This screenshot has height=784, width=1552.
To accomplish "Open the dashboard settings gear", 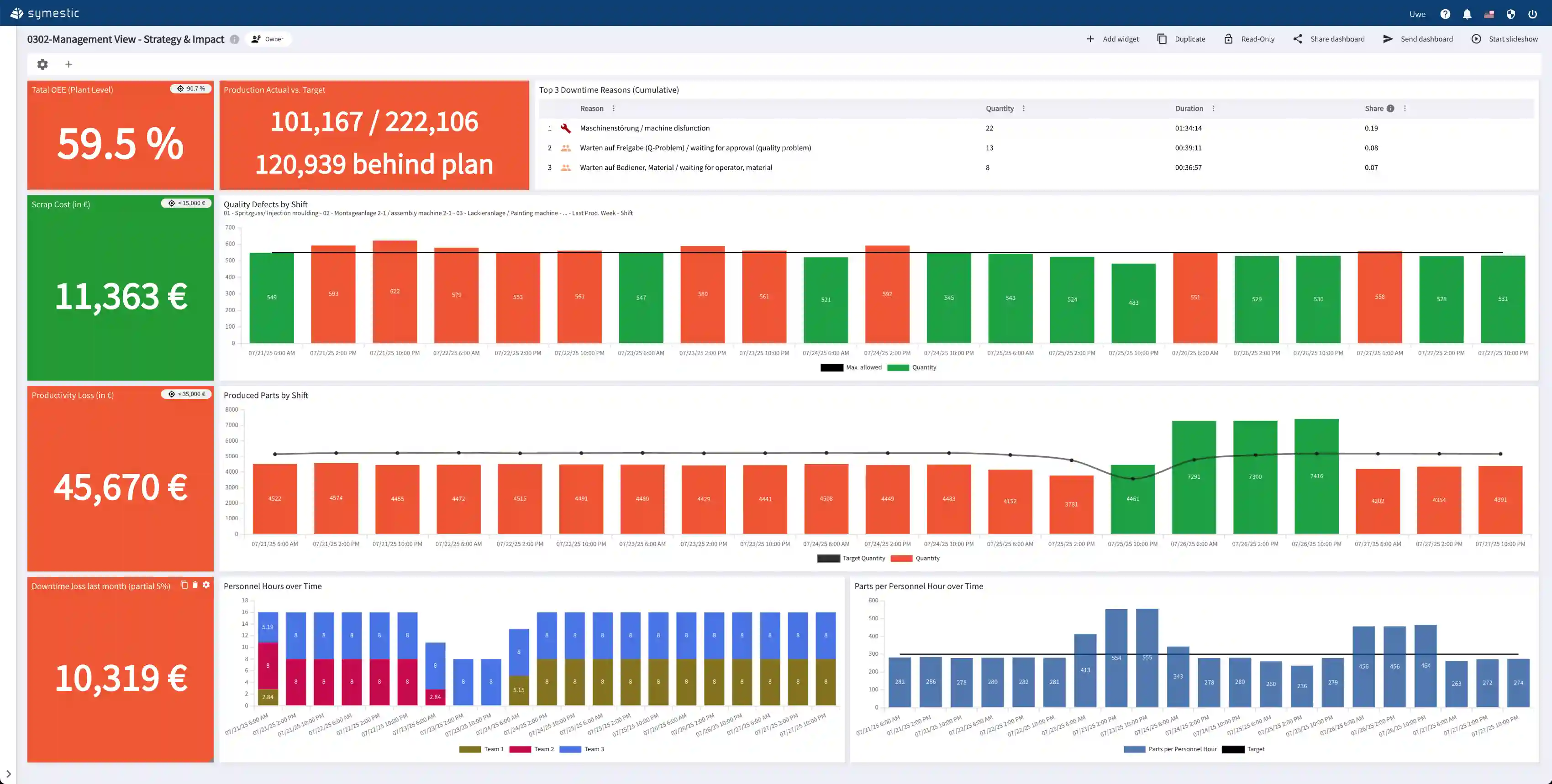I will pos(42,64).
